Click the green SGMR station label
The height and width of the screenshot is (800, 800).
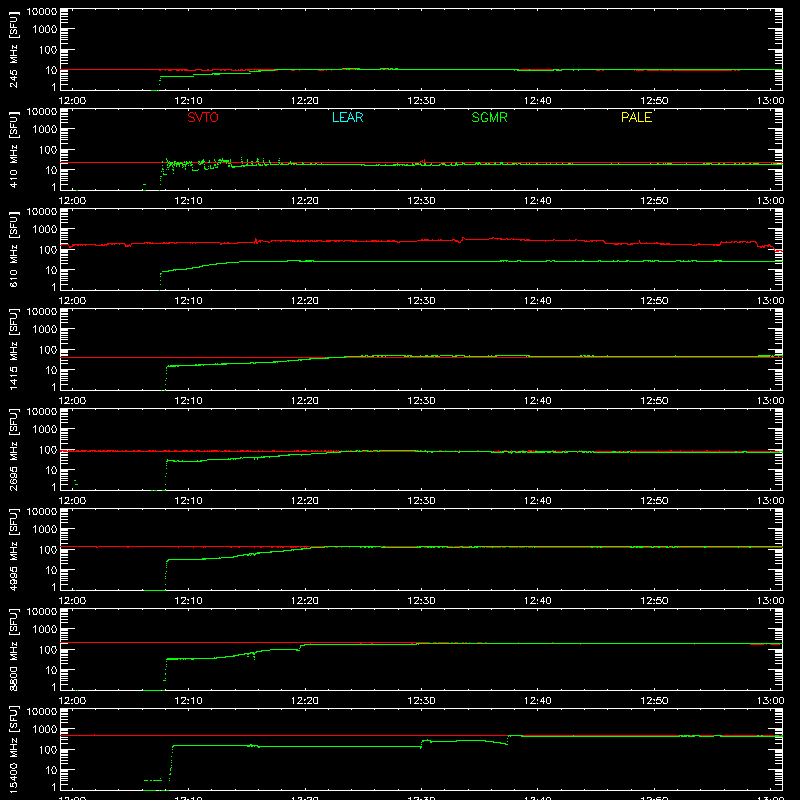pos(489,117)
